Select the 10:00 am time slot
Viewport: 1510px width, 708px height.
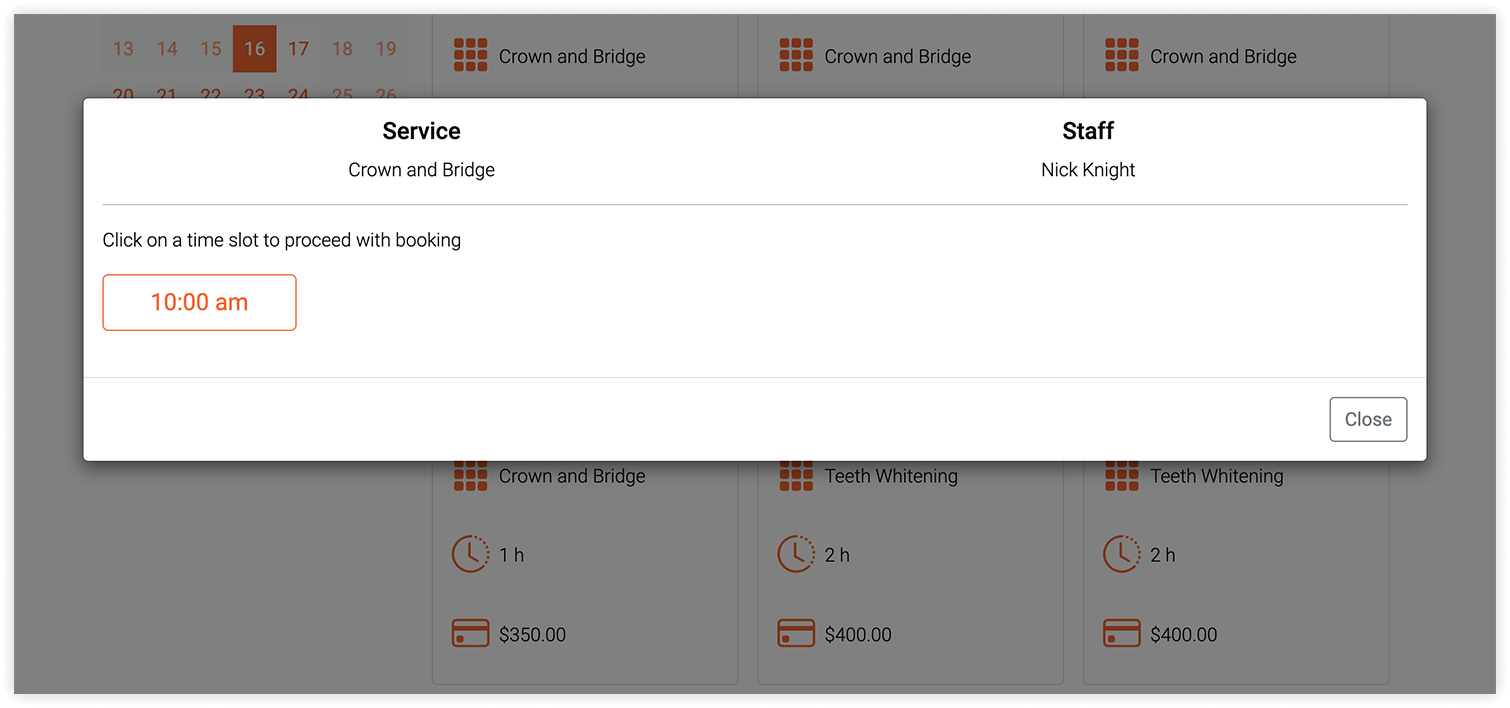(199, 302)
